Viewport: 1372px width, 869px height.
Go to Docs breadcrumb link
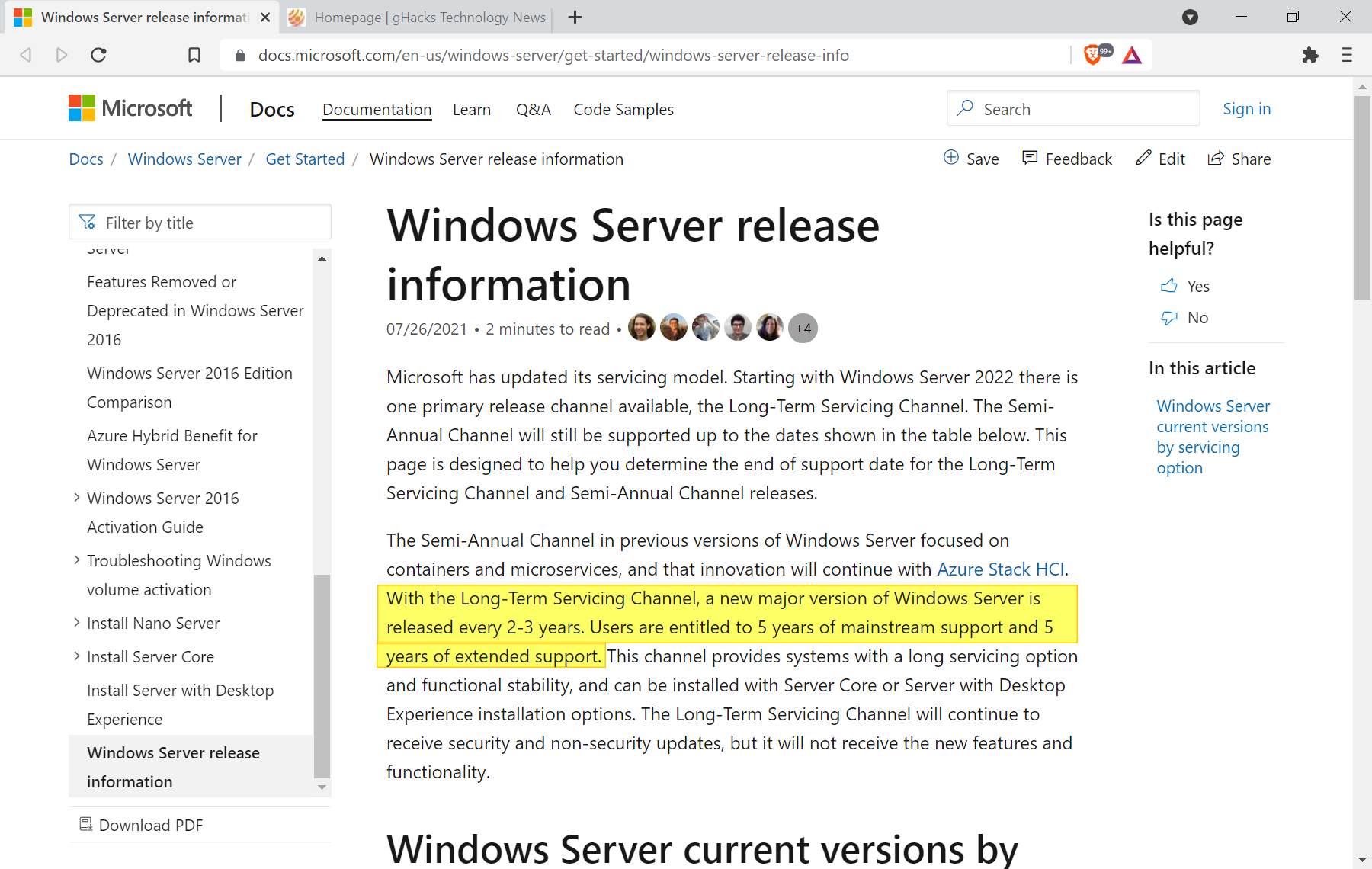tap(86, 159)
